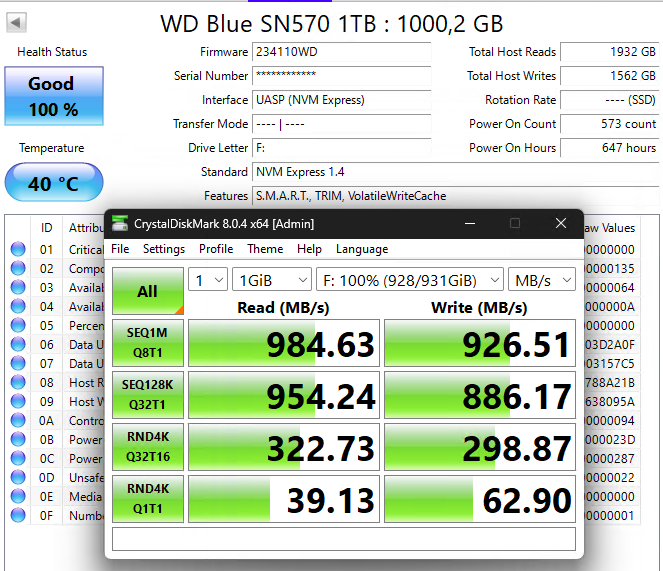663x571 pixels.
Task: Click the Total Host Reads value 1932 GB
Action: [x=609, y=52]
